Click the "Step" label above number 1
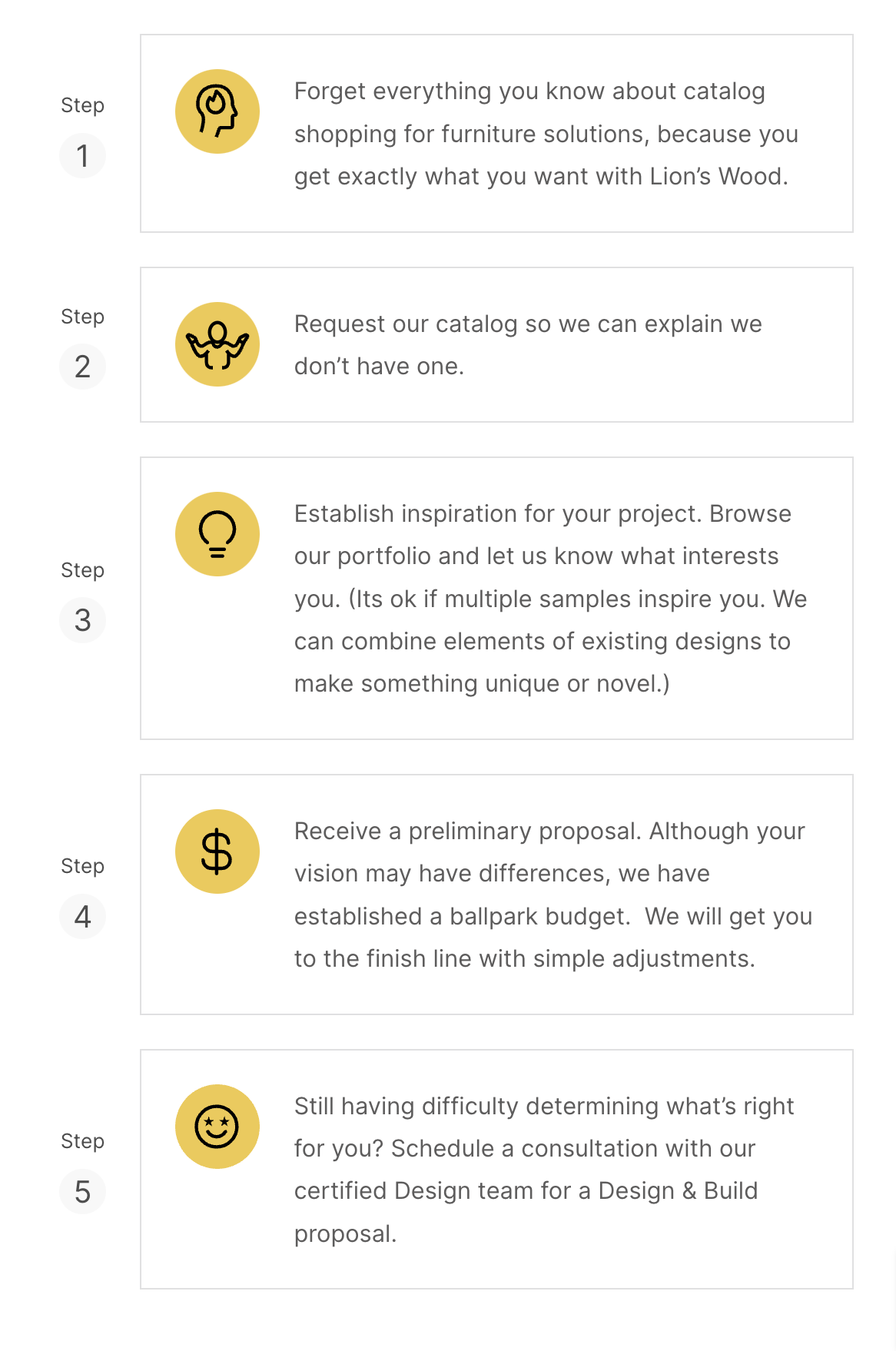Viewport: 896px width, 1351px height. [x=82, y=105]
